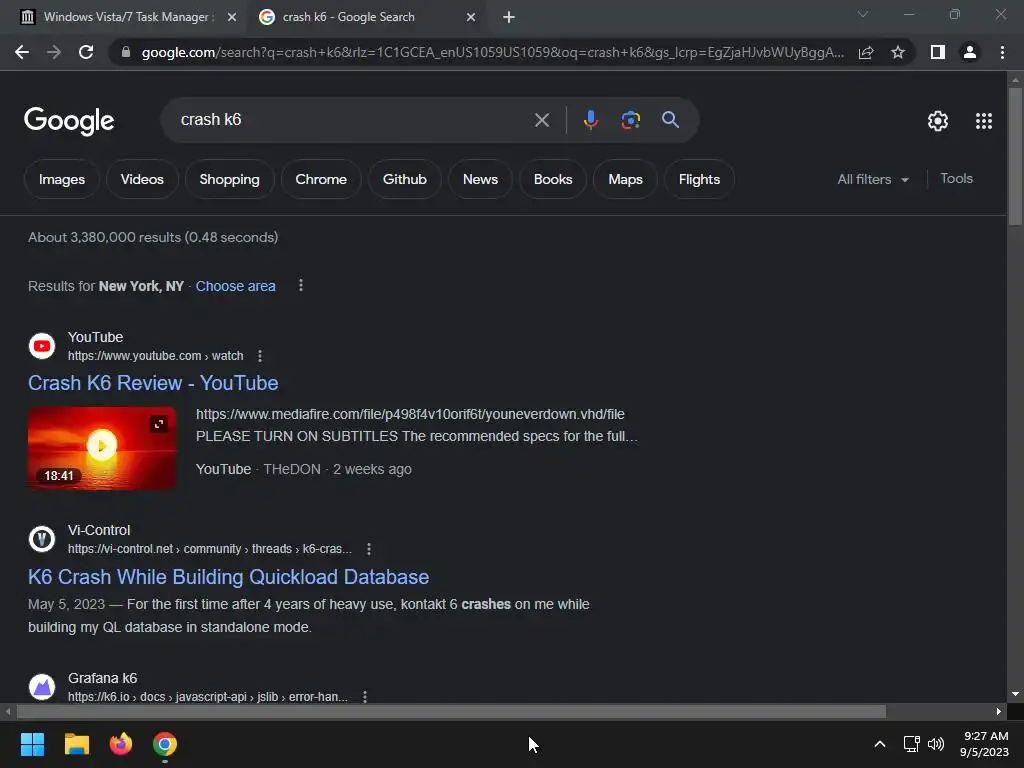The image size is (1024, 768).
Task: Open more options for YouTube result
Action: click(260, 356)
